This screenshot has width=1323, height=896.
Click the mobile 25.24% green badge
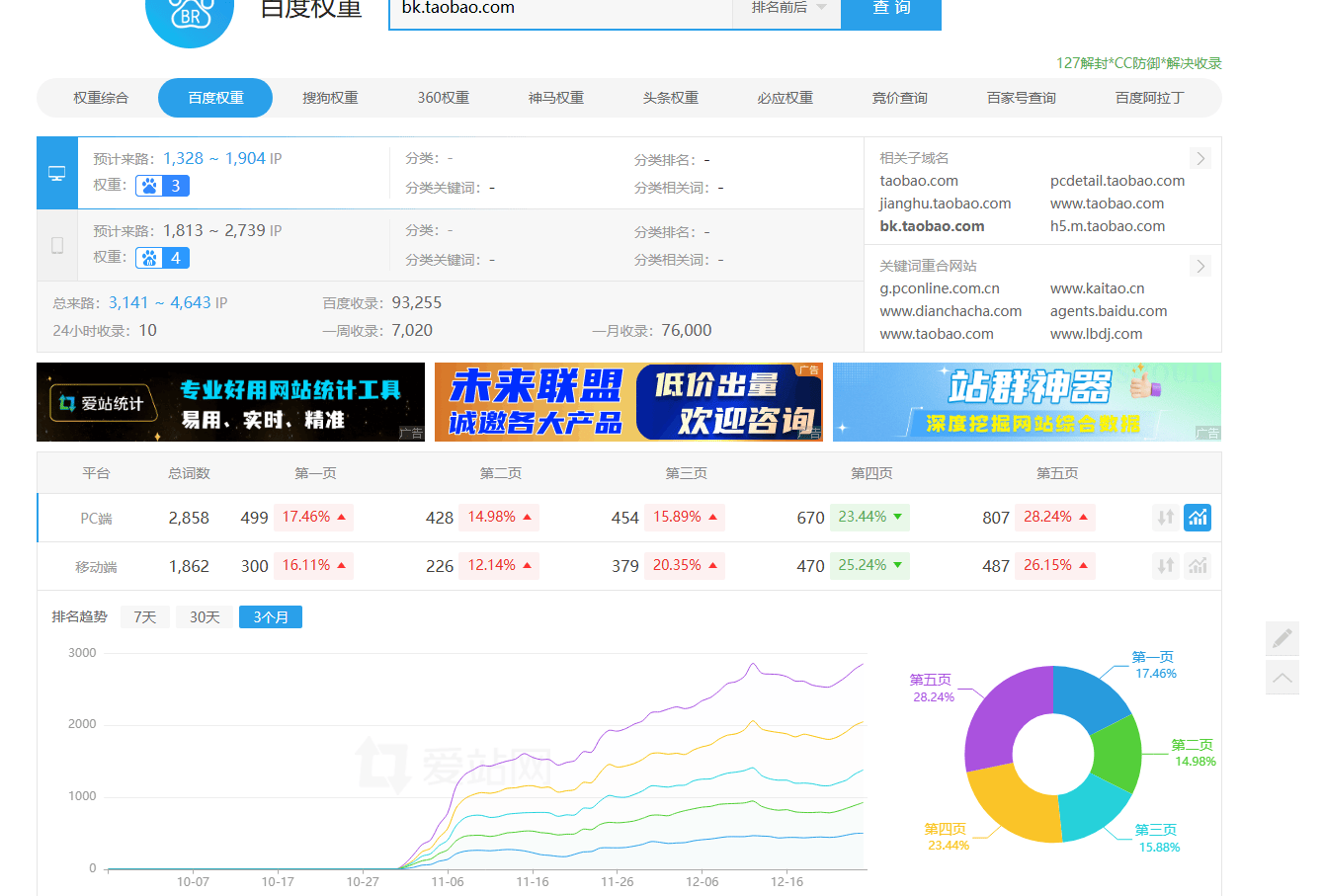click(869, 565)
